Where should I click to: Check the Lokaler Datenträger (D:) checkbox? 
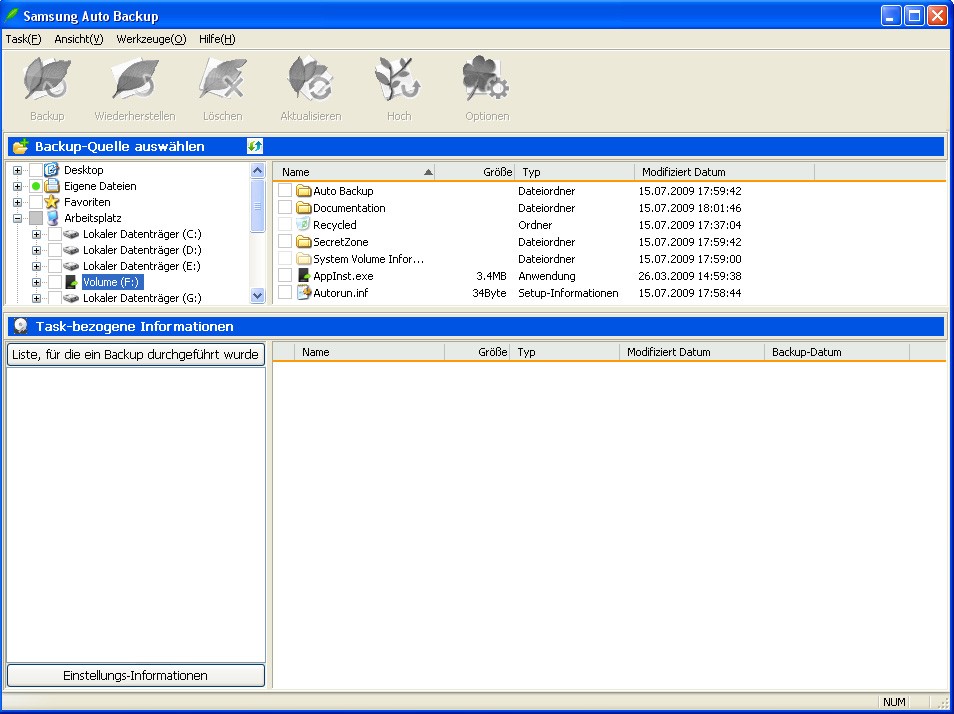pyautogui.click(x=55, y=250)
